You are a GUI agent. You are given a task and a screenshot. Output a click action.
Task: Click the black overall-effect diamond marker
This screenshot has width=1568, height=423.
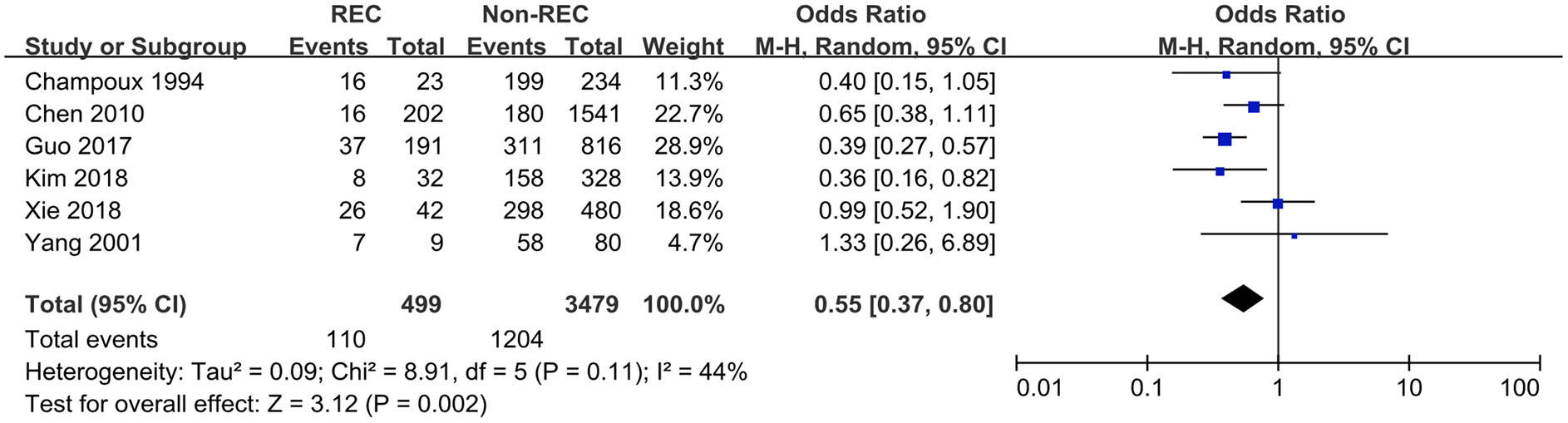[1242, 299]
